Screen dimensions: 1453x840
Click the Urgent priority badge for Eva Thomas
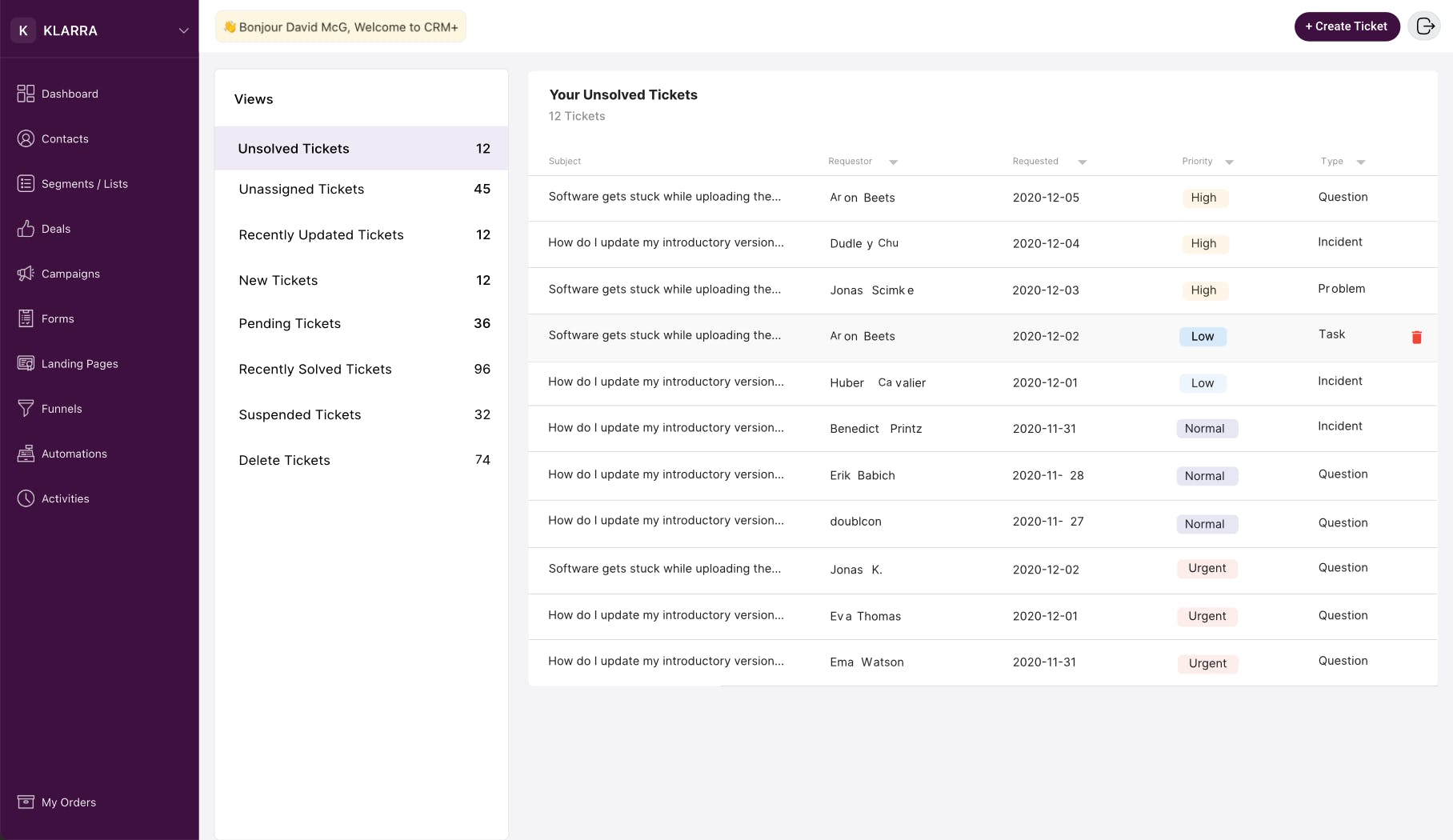[1207, 616]
